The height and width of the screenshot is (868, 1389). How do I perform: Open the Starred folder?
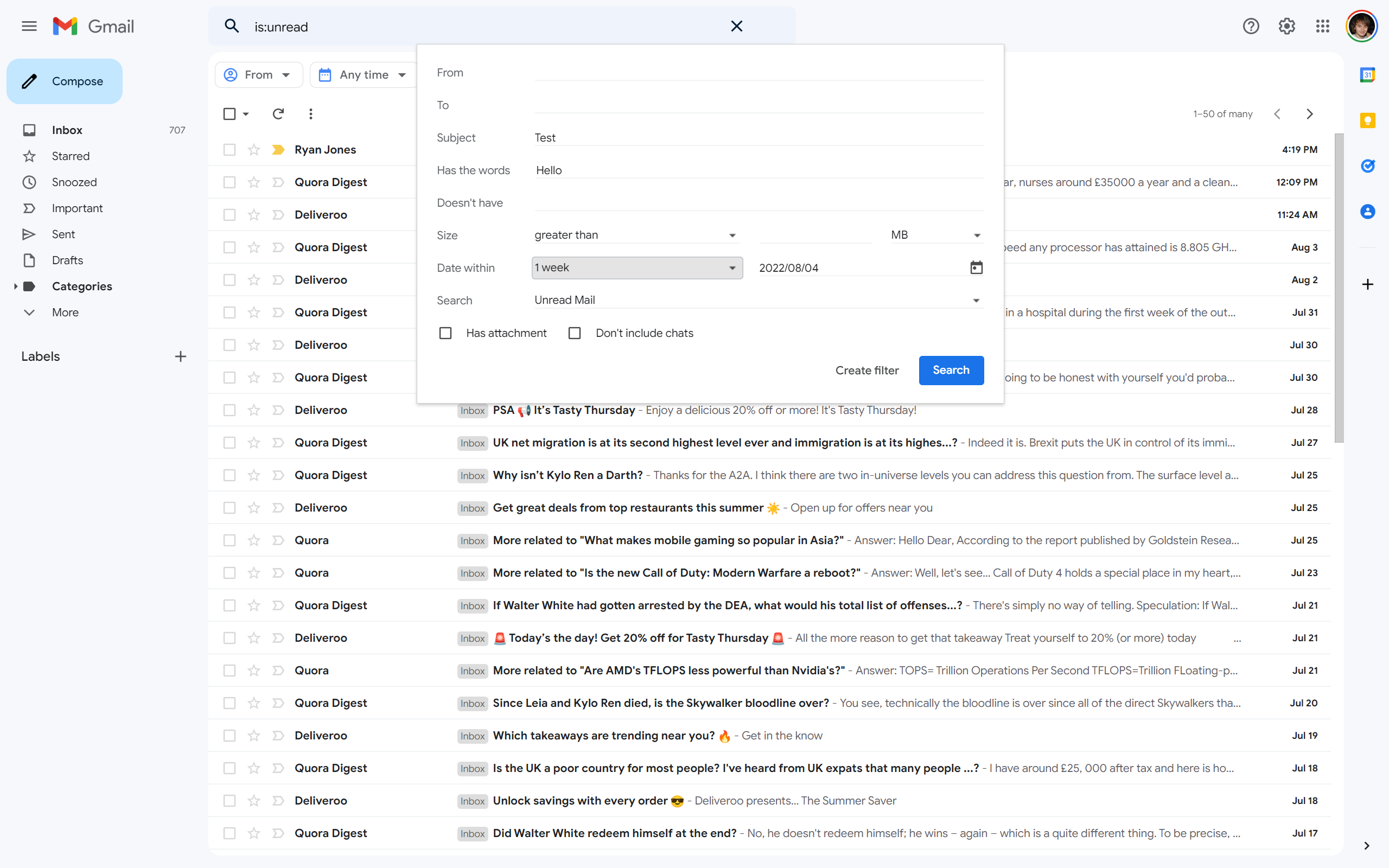point(71,156)
